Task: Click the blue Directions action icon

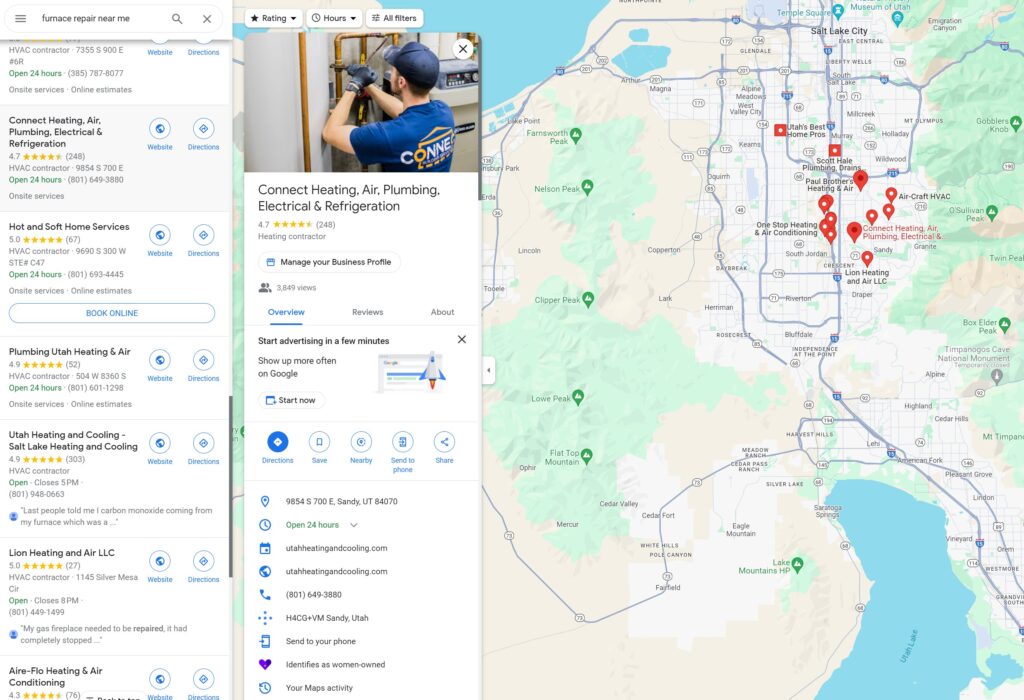Action: pyautogui.click(x=278, y=443)
